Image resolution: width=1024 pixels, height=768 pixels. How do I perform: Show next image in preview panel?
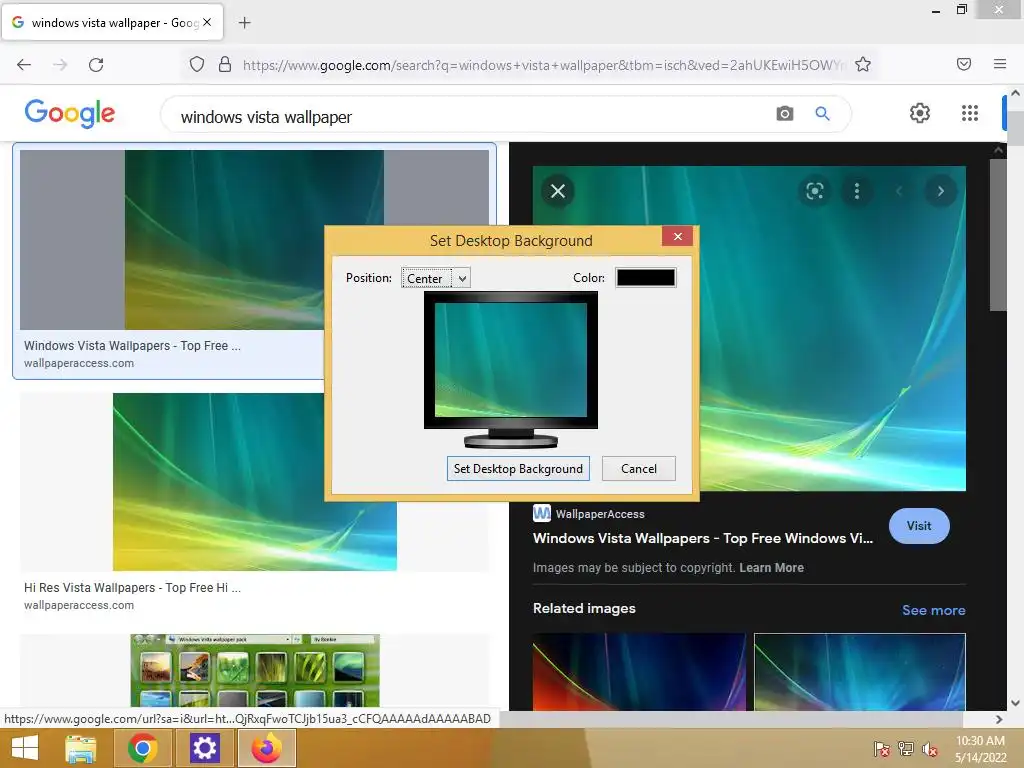(940, 191)
